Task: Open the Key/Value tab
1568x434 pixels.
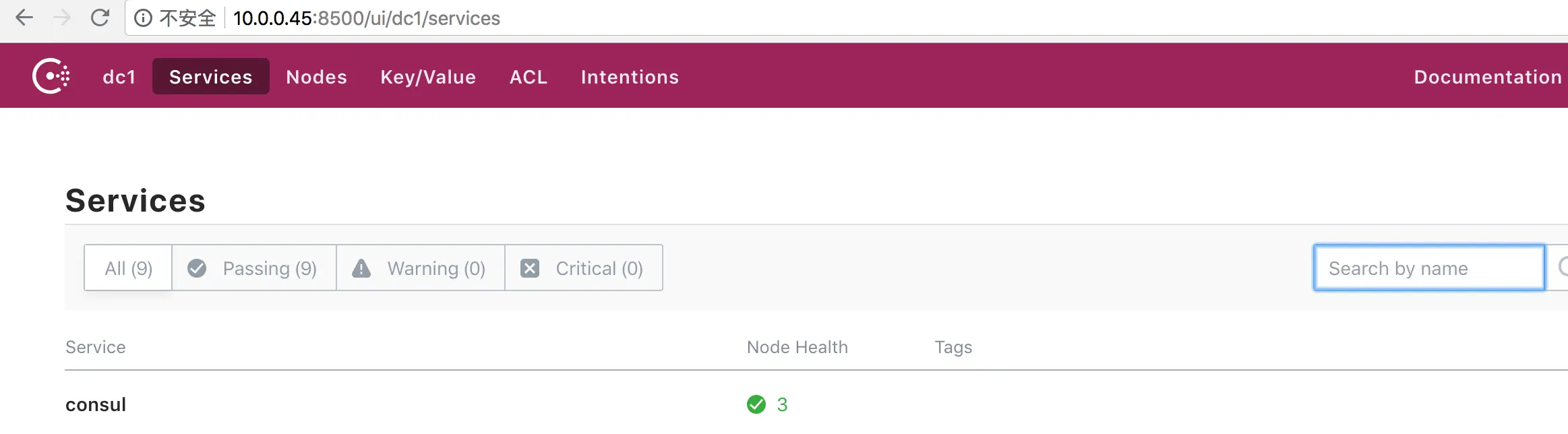Action: (428, 77)
